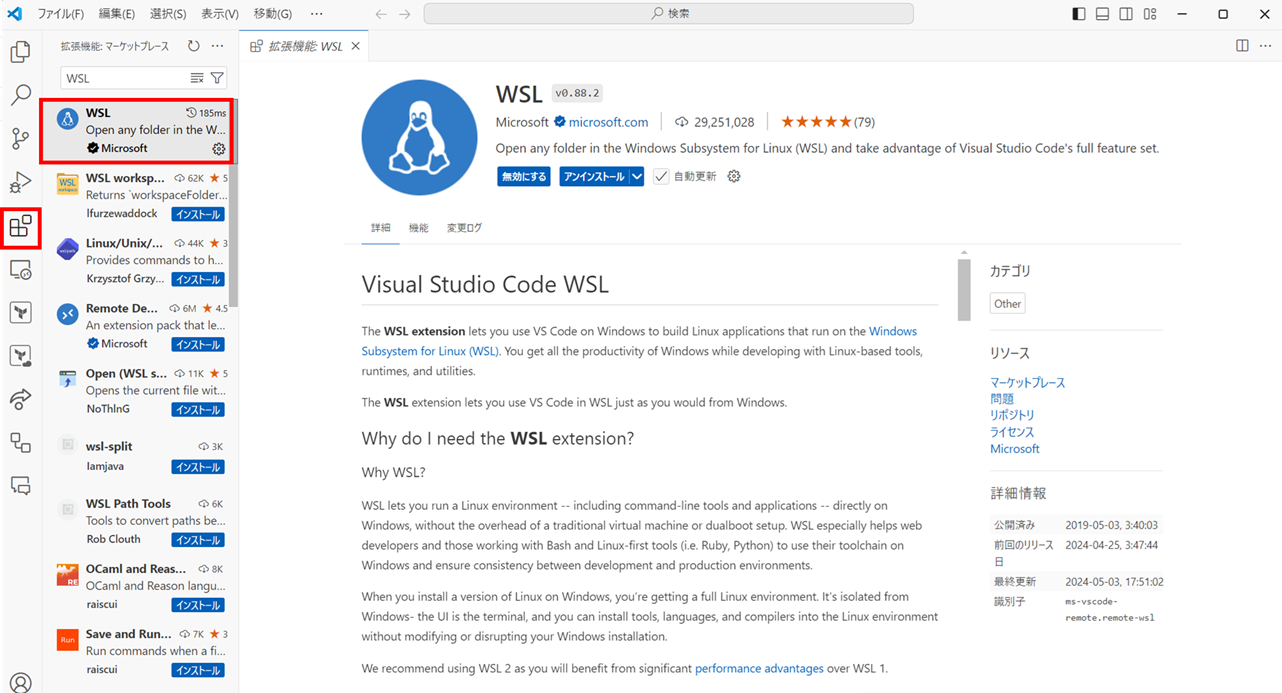Open extensions view more actions menu
The height and width of the screenshot is (693, 1282).
pyautogui.click(x=217, y=46)
